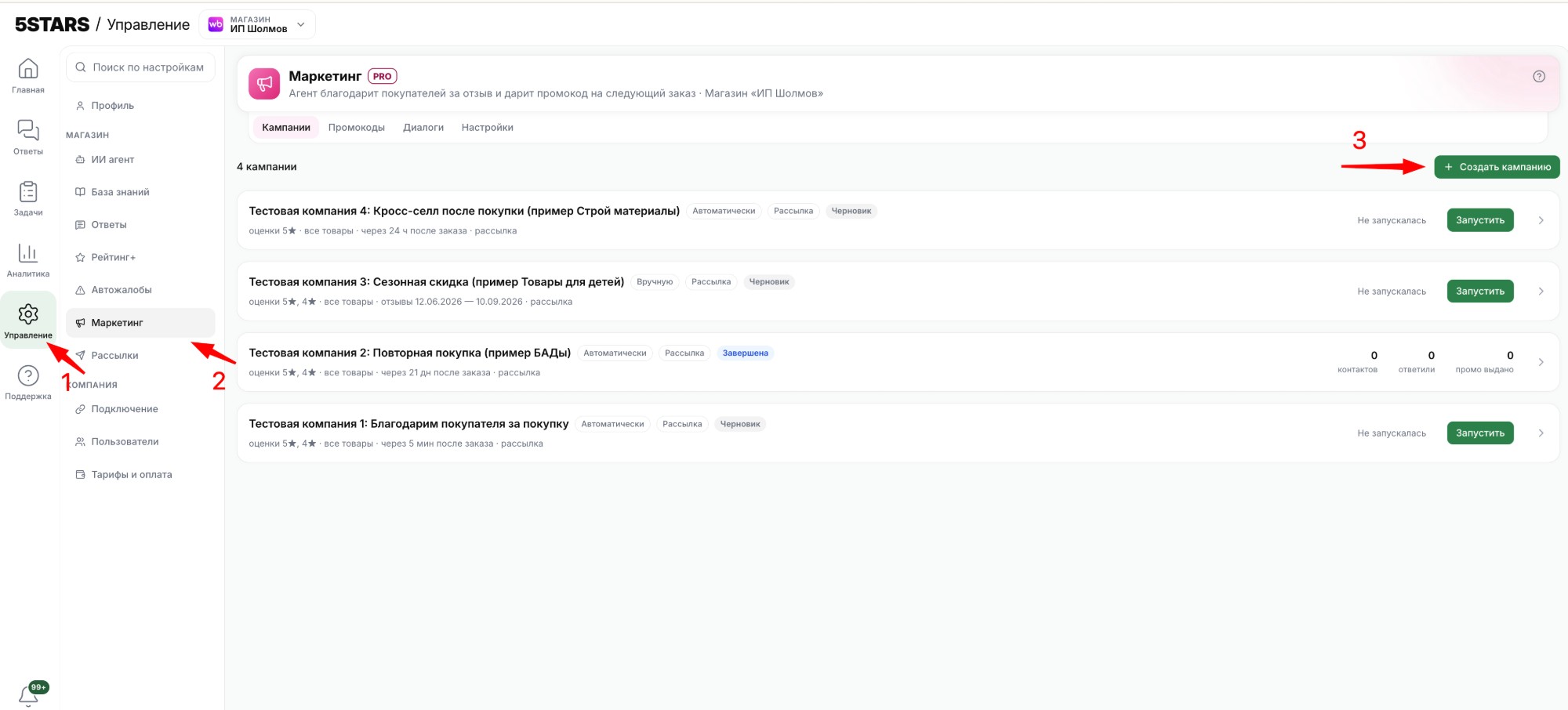Open the База знаний item
The image size is (1568, 710).
pyautogui.click(x=140, y=192)
